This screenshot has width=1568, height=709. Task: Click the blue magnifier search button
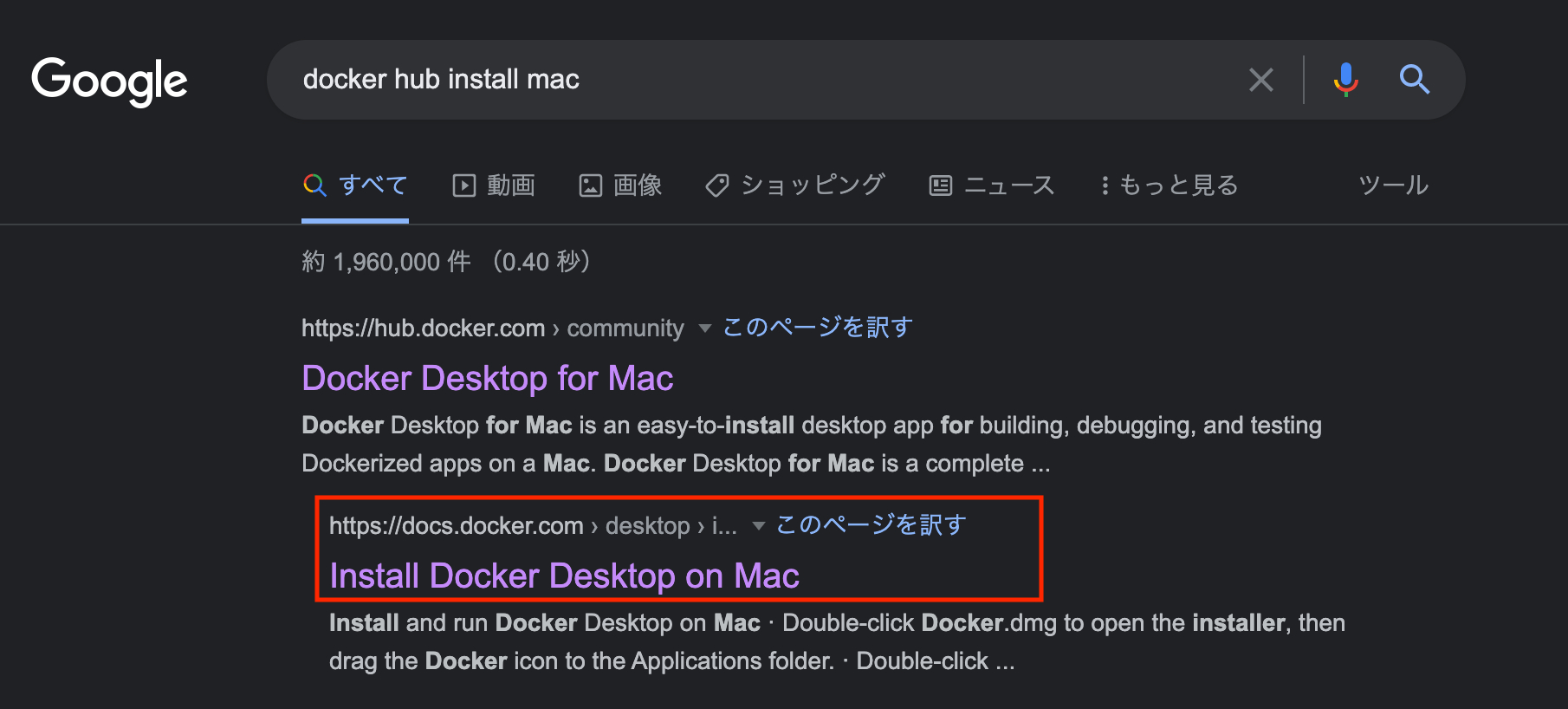(1414, 80)
